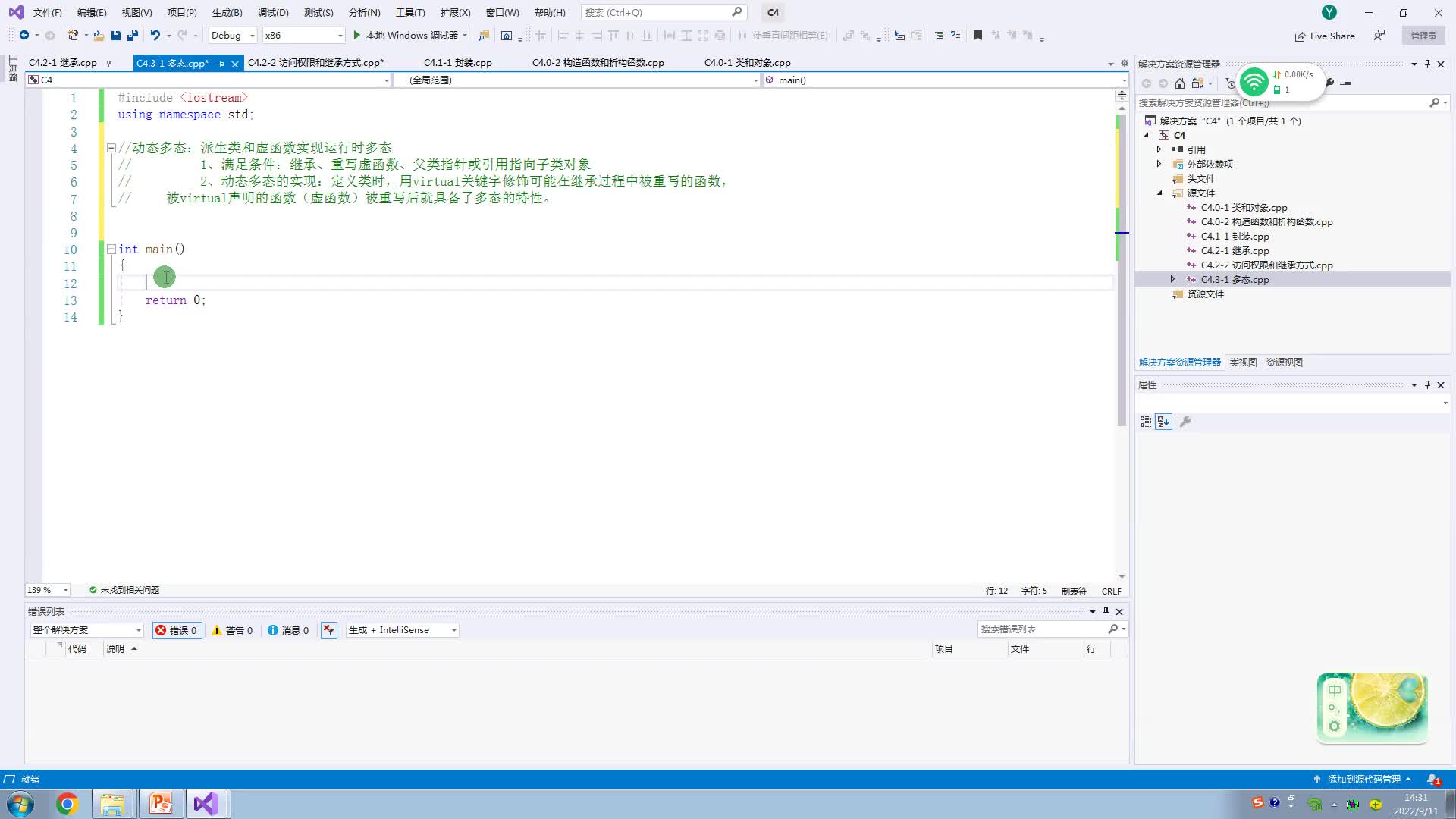Image resolution: width=1456 pixels, height=819 pixels.
Task: Click add to source control
Action: 1363,780
